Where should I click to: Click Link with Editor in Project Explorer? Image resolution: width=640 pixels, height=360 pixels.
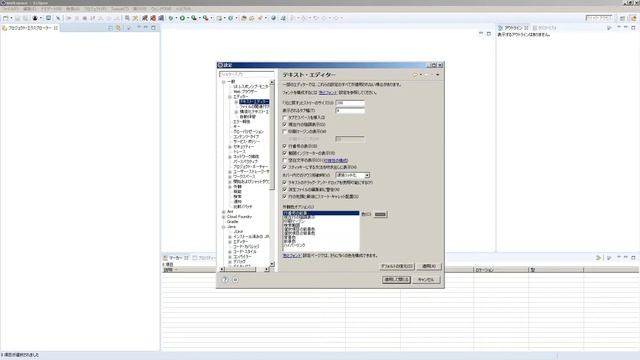(x=118, y=28)
